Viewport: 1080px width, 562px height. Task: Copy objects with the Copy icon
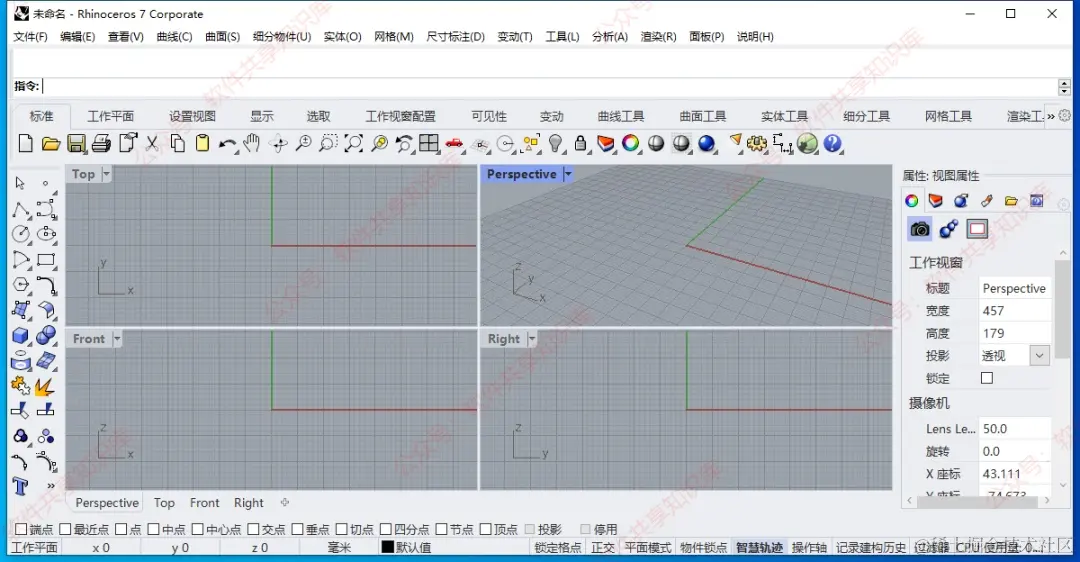coord(178,143)
